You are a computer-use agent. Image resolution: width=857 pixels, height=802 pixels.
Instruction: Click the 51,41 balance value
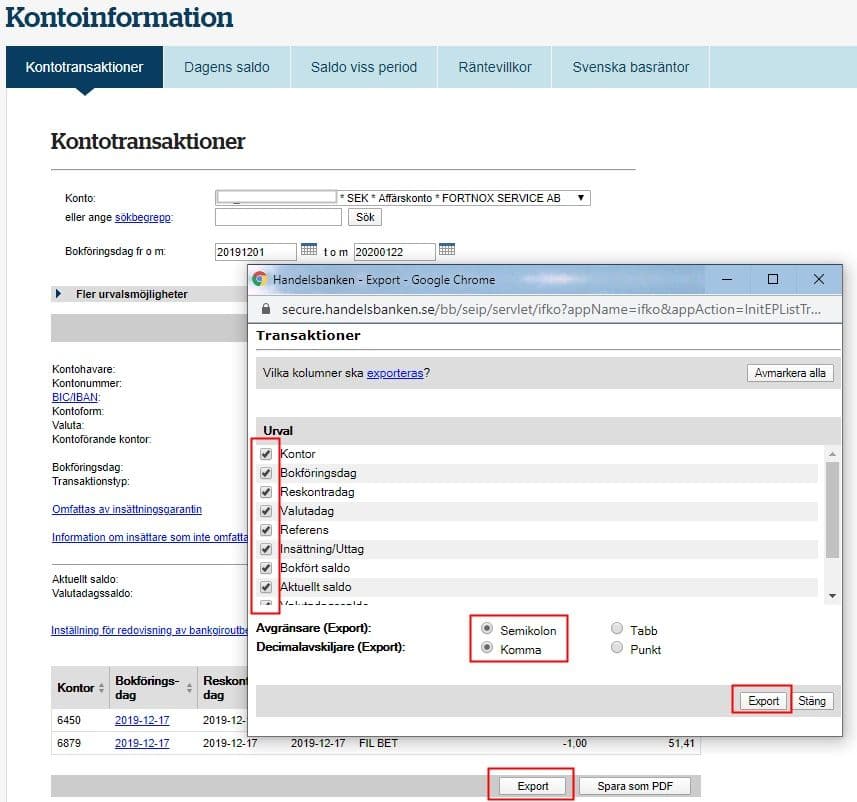[x=681, y=743]
